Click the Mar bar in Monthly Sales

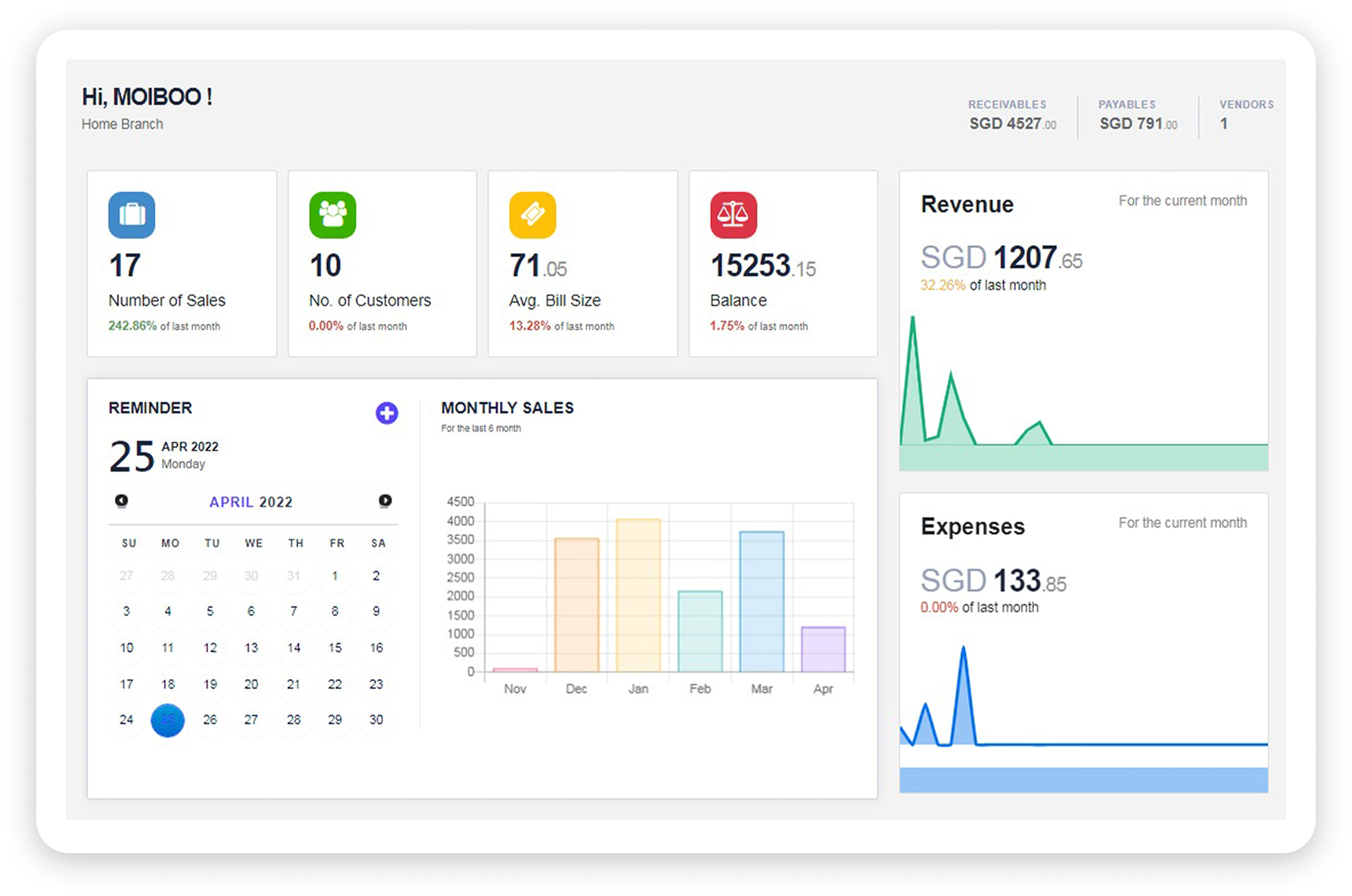click(761, 601)
